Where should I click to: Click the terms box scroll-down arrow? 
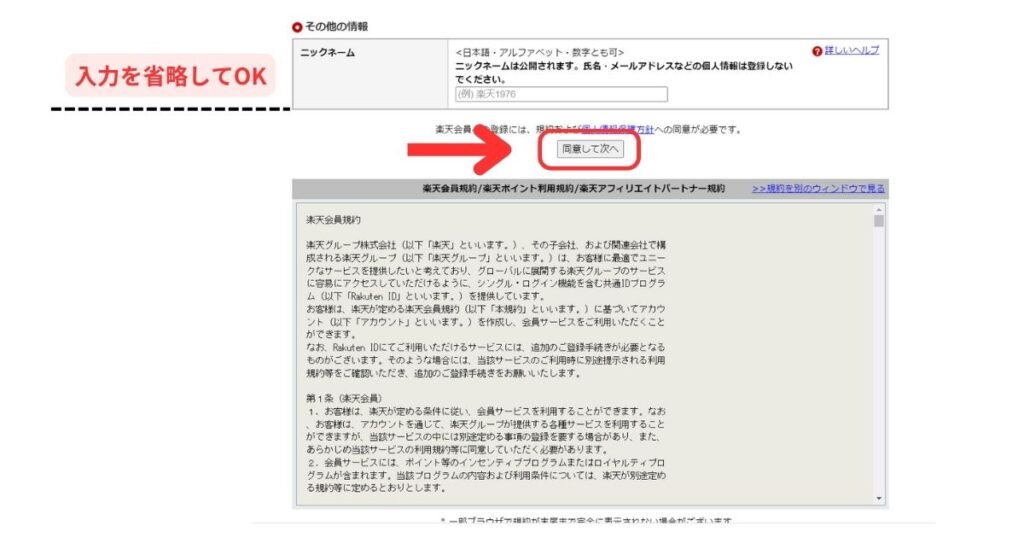(879, 499)
